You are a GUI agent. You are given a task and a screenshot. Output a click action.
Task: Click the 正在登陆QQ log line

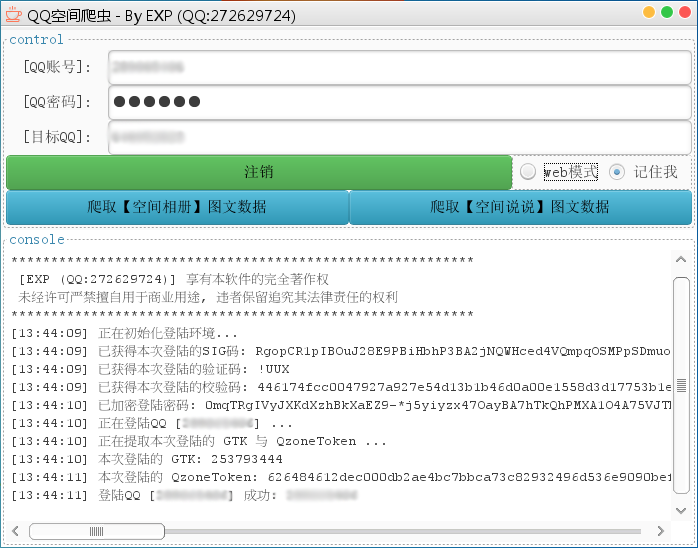coord(152,423)
